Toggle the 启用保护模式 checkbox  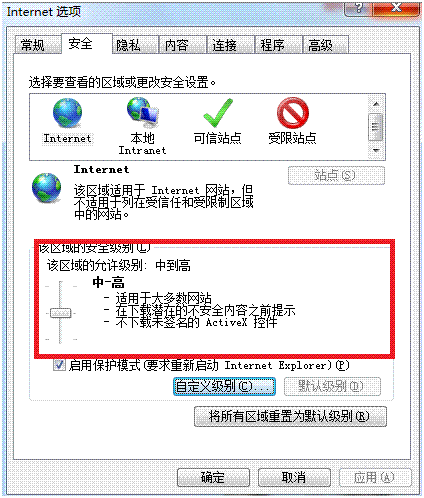(x=59, y=365)
